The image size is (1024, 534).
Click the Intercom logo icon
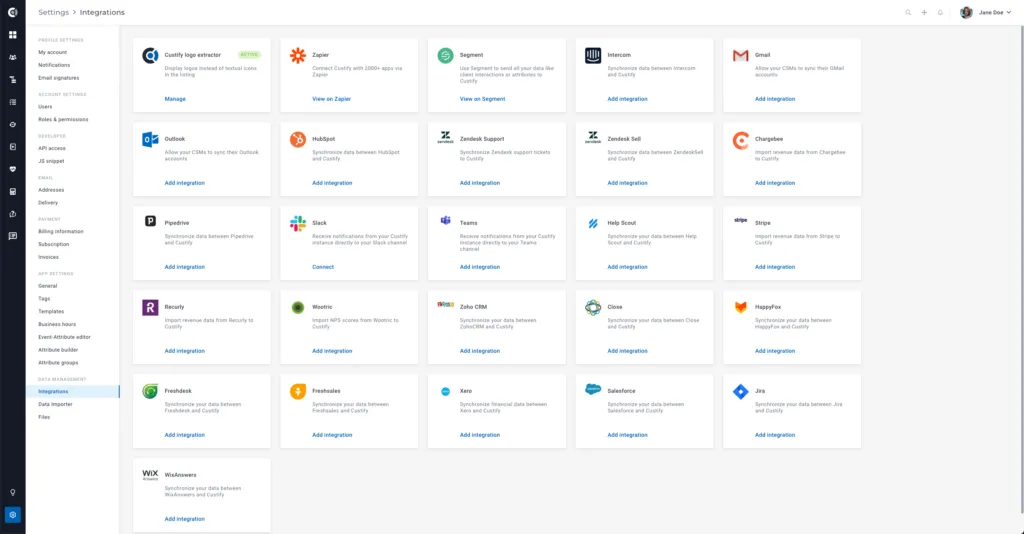click(593, 55)
